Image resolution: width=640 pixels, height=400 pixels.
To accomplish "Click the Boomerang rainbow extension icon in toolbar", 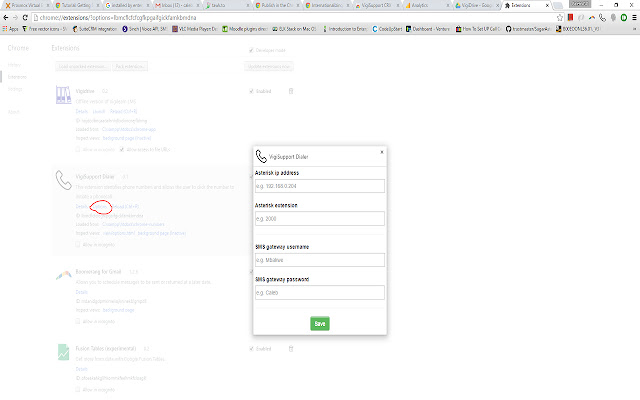I will click(592, 18).
